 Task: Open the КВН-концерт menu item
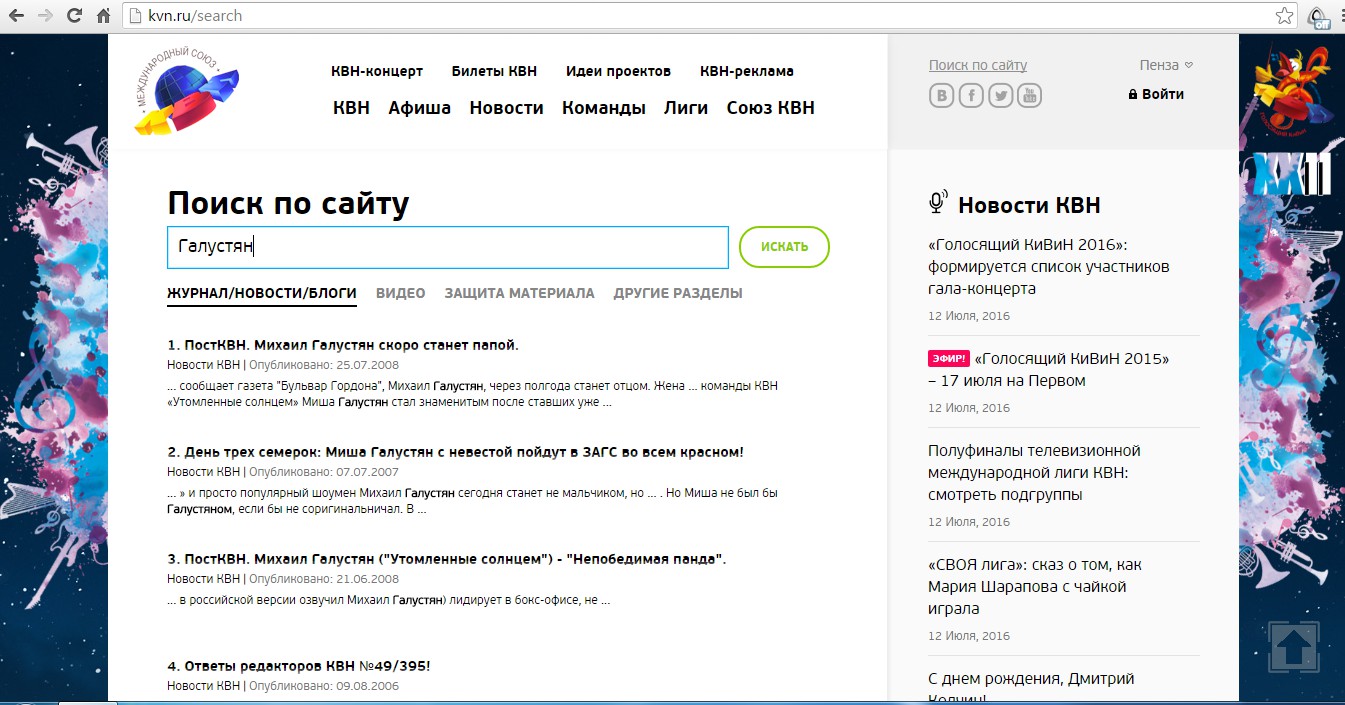point(377,71)
